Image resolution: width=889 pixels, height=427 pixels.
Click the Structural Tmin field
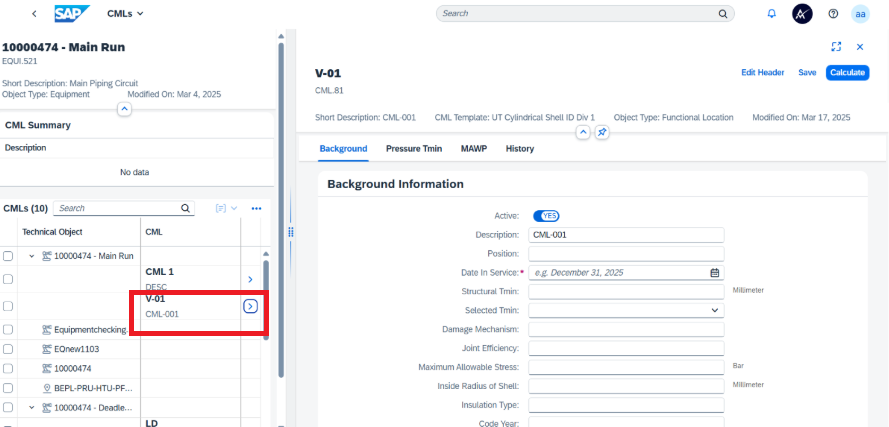point(626,291)
